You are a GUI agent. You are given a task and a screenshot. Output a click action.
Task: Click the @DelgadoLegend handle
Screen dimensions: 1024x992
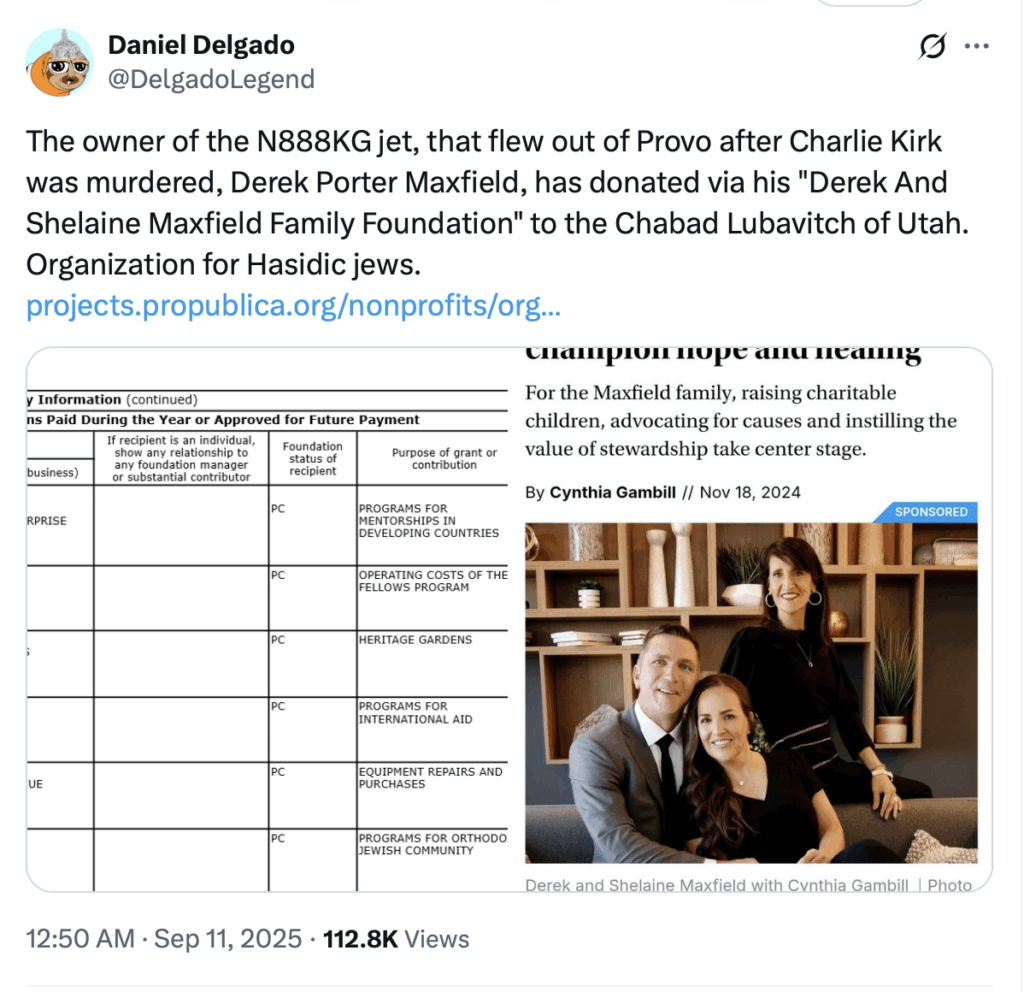[x=211, y=79]
